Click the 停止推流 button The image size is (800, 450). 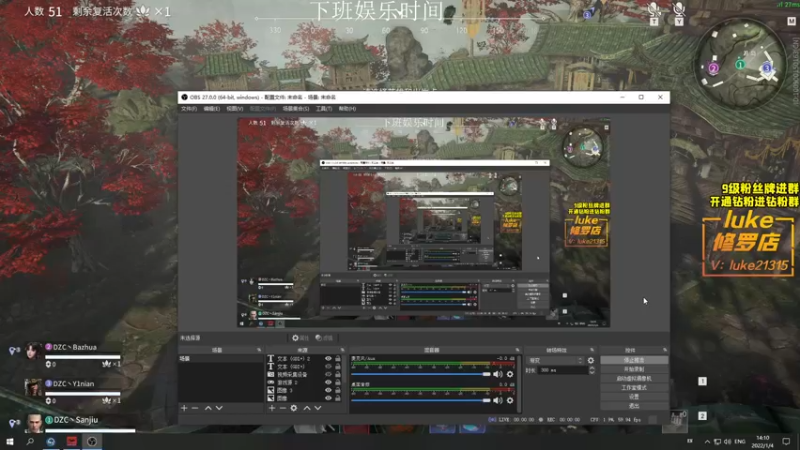coord(634,360)
